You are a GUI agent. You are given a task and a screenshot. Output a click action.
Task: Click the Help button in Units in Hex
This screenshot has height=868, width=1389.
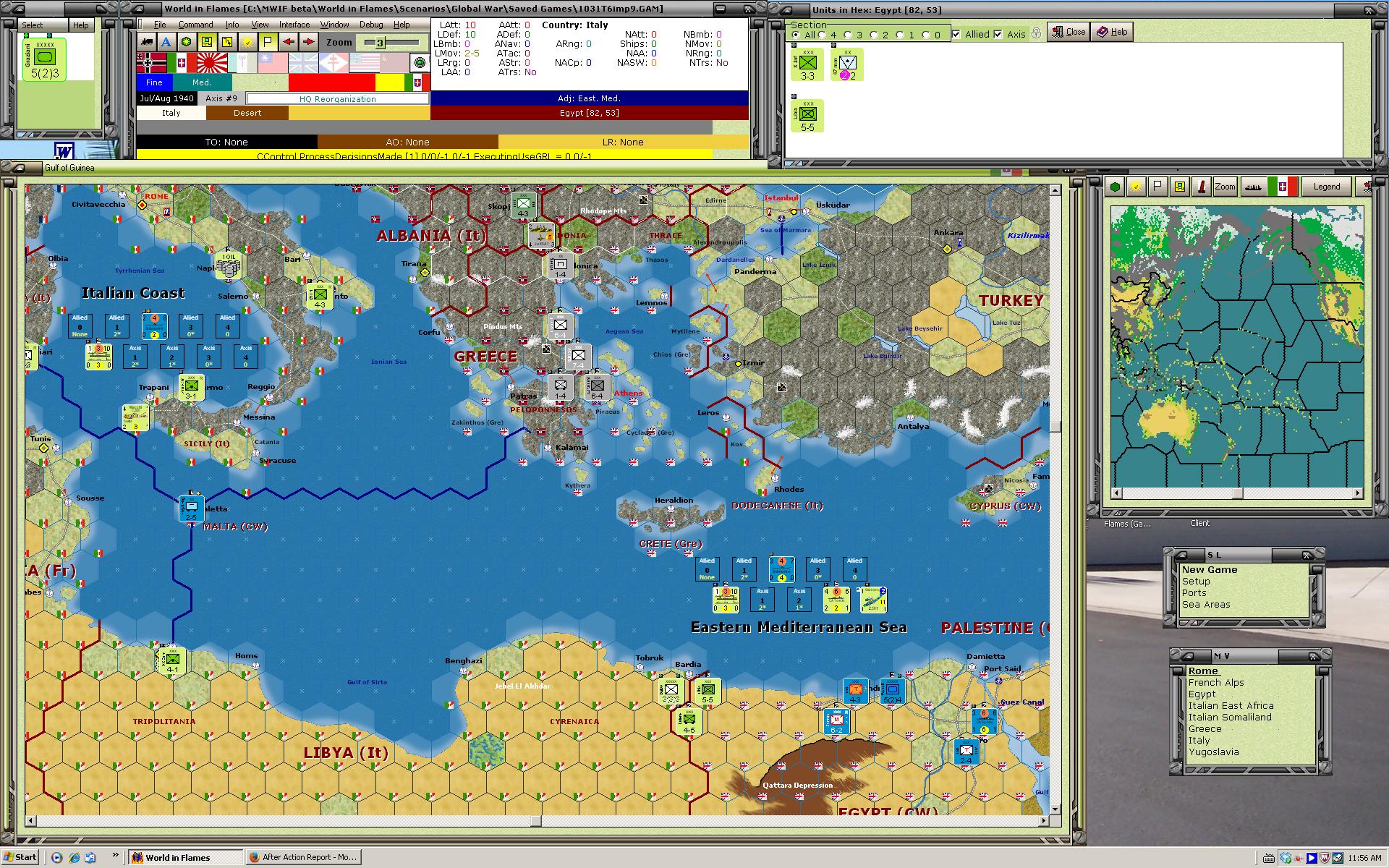coord(1112,32)
